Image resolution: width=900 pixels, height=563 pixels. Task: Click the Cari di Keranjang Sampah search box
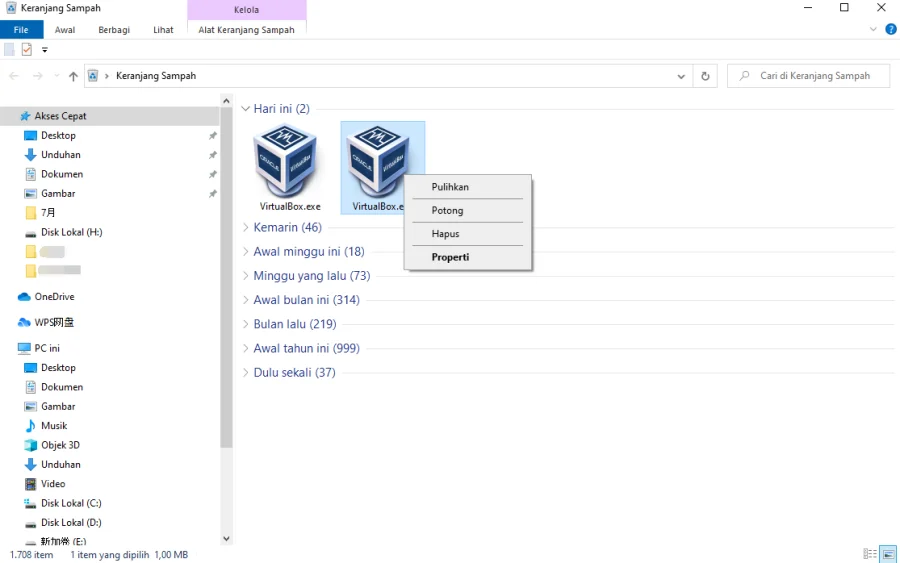[x=809, y=76]
